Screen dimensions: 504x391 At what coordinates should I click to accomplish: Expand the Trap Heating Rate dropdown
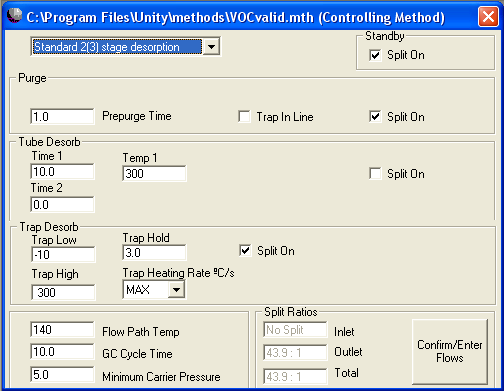pyautogui.click(x=176, y=289)
